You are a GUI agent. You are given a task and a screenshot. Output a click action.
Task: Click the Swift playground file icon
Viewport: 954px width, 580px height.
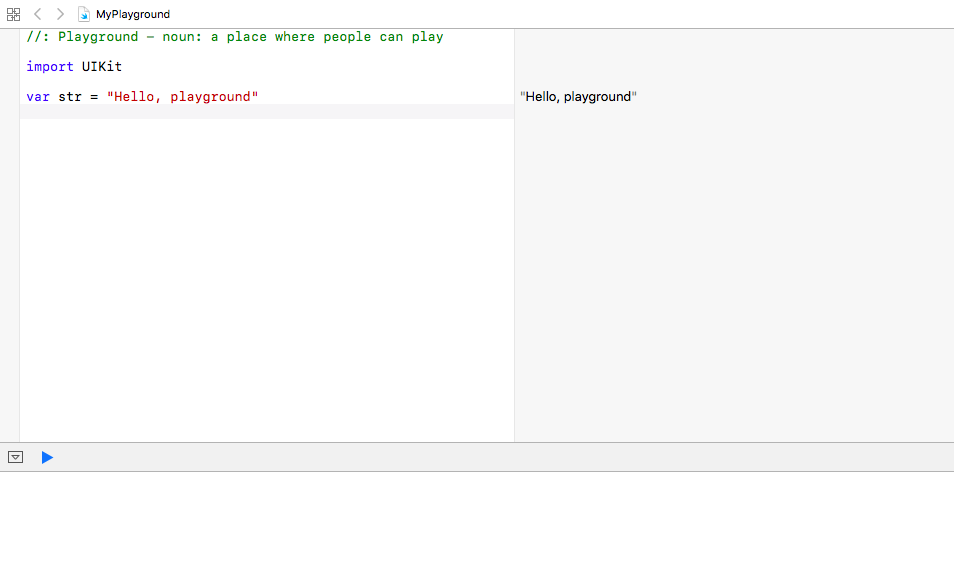[84, 14]
